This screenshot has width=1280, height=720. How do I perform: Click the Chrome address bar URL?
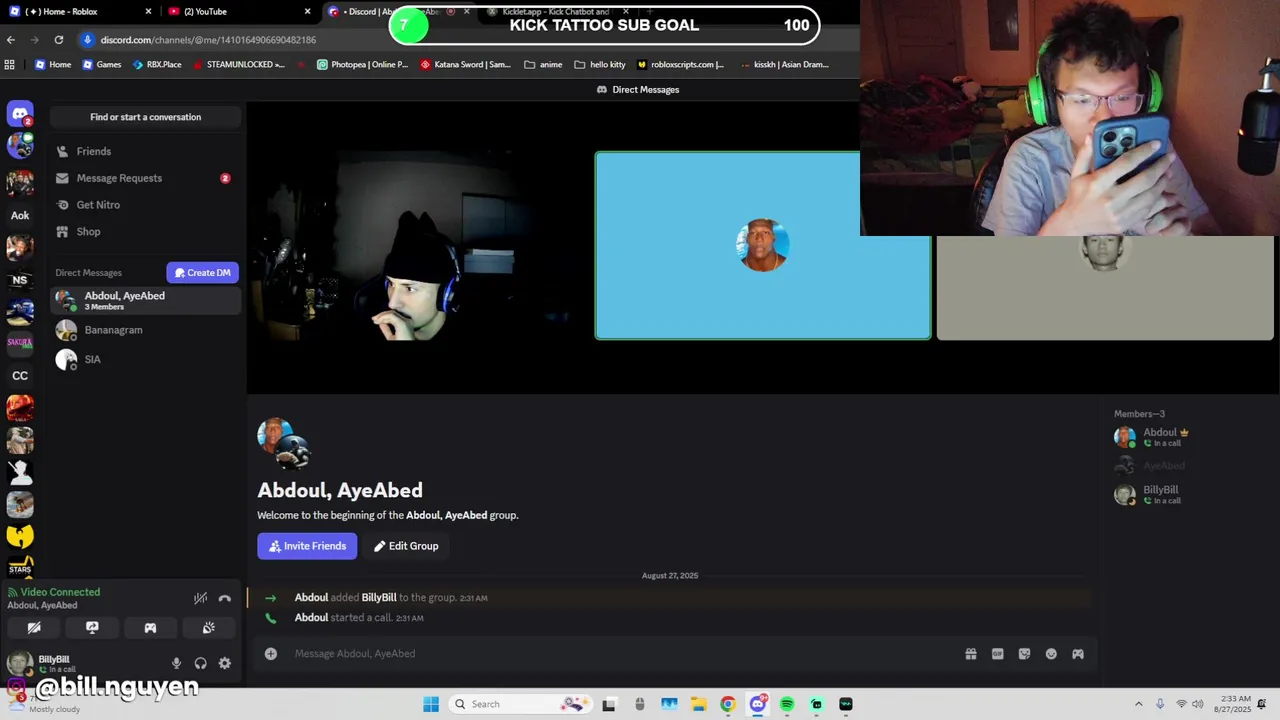(x=208, y=40)
